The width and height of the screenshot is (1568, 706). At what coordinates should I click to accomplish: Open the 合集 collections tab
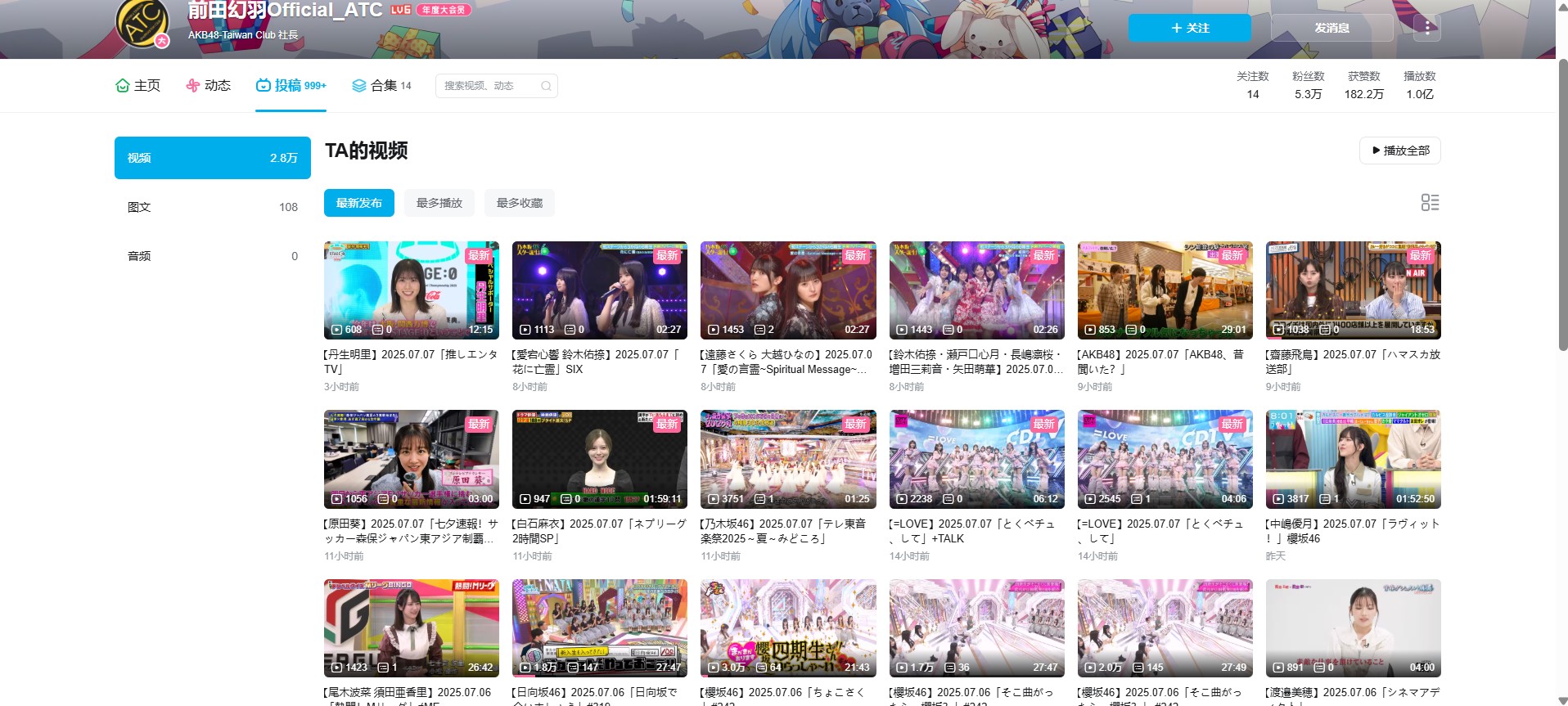click(381, 85)
